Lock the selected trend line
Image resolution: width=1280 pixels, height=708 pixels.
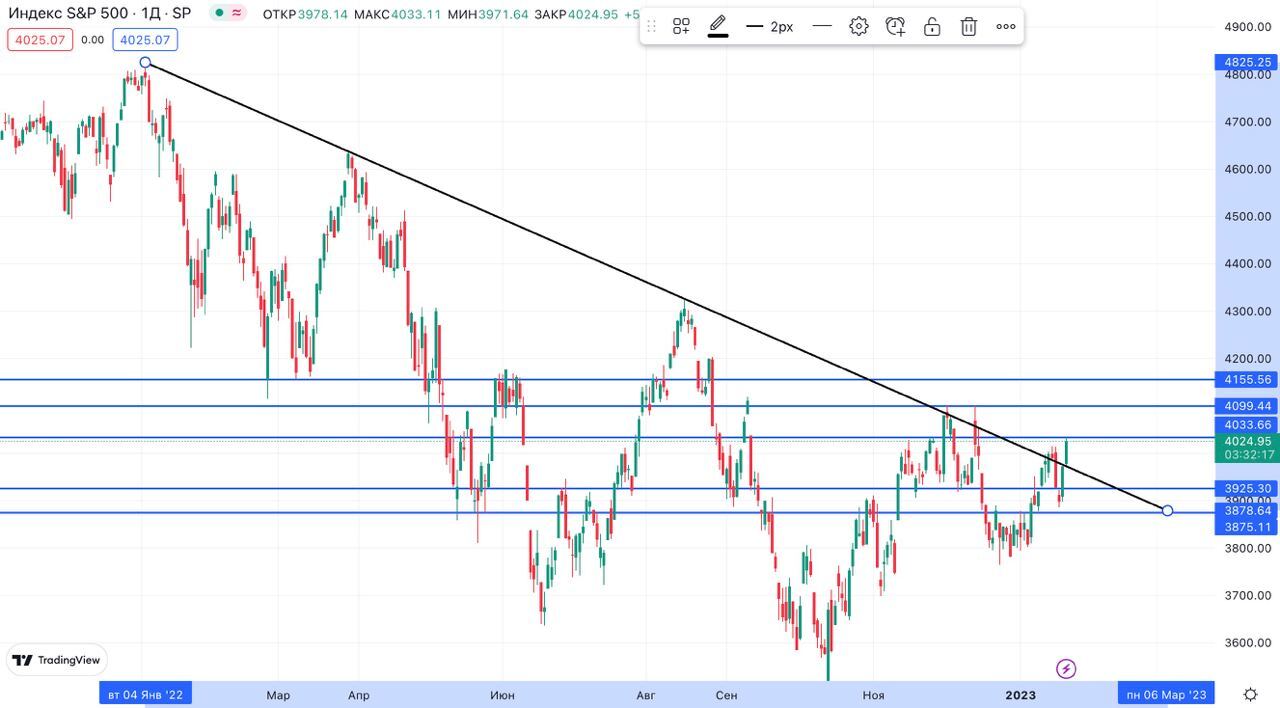click(x=932, y=27)
